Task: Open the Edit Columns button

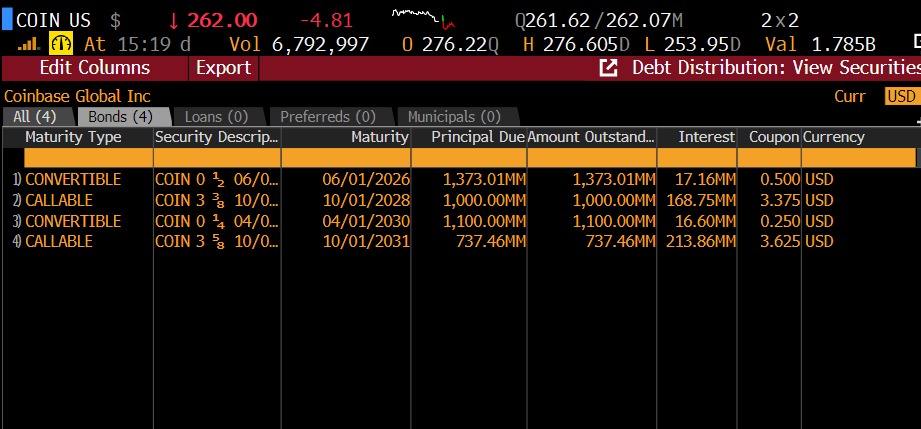Action: [x=95, y=68]
